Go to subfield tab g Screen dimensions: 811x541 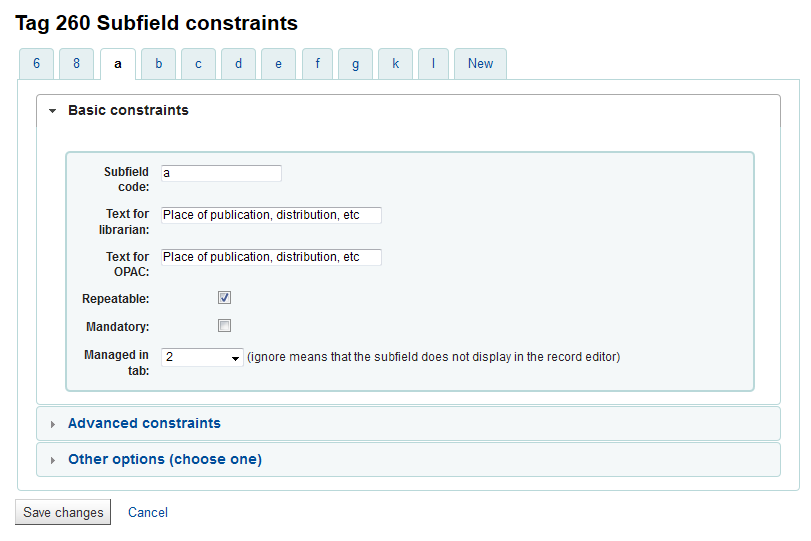(355, 64)
